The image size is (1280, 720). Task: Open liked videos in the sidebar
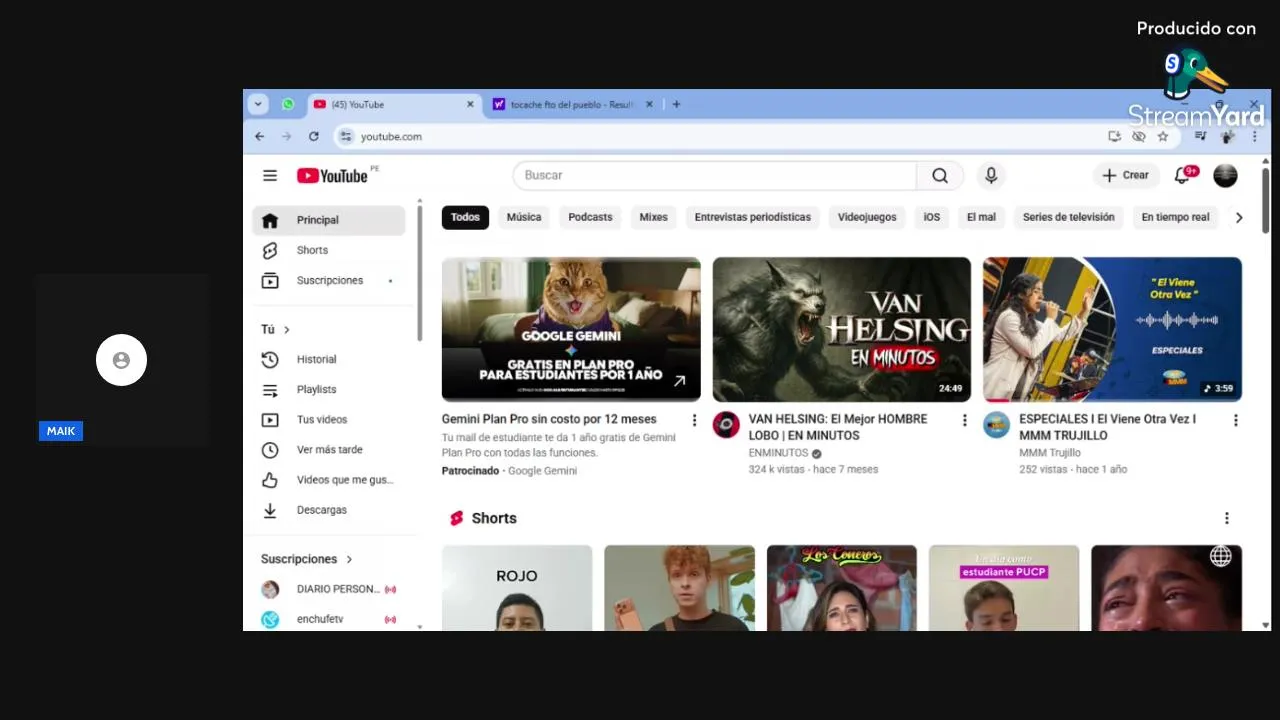[329, 479]
